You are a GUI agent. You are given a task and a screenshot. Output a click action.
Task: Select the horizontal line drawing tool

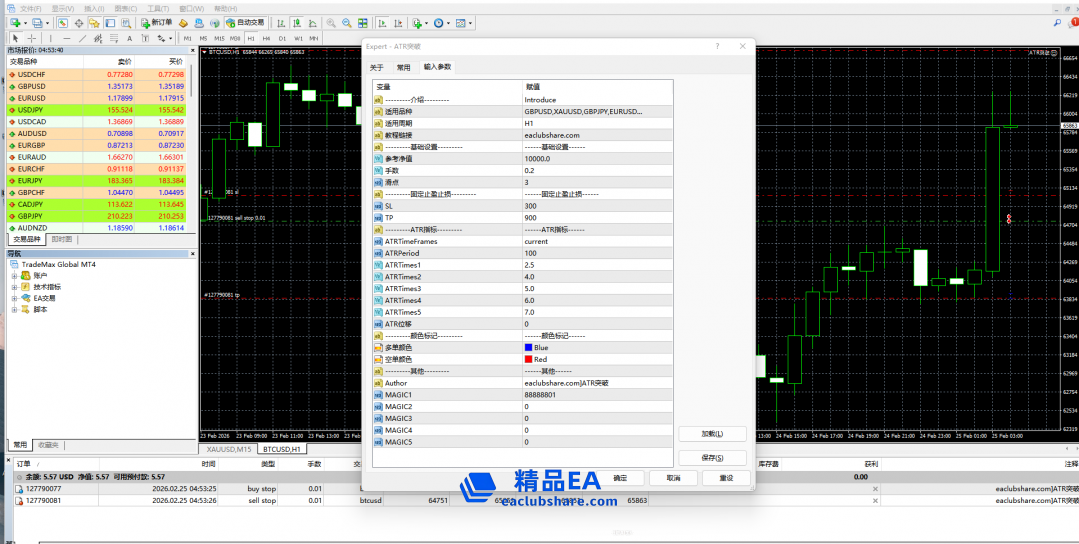point(66,38)
